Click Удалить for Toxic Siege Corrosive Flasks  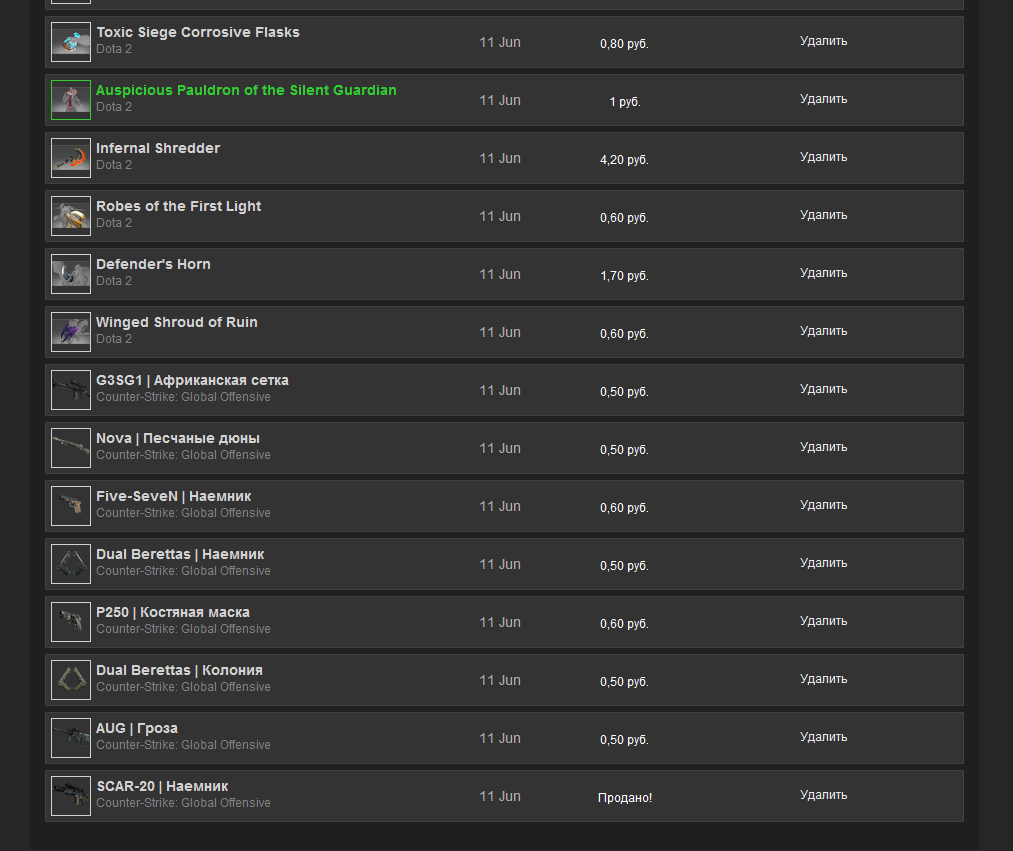pyautogui.click(x=823, y=41)
